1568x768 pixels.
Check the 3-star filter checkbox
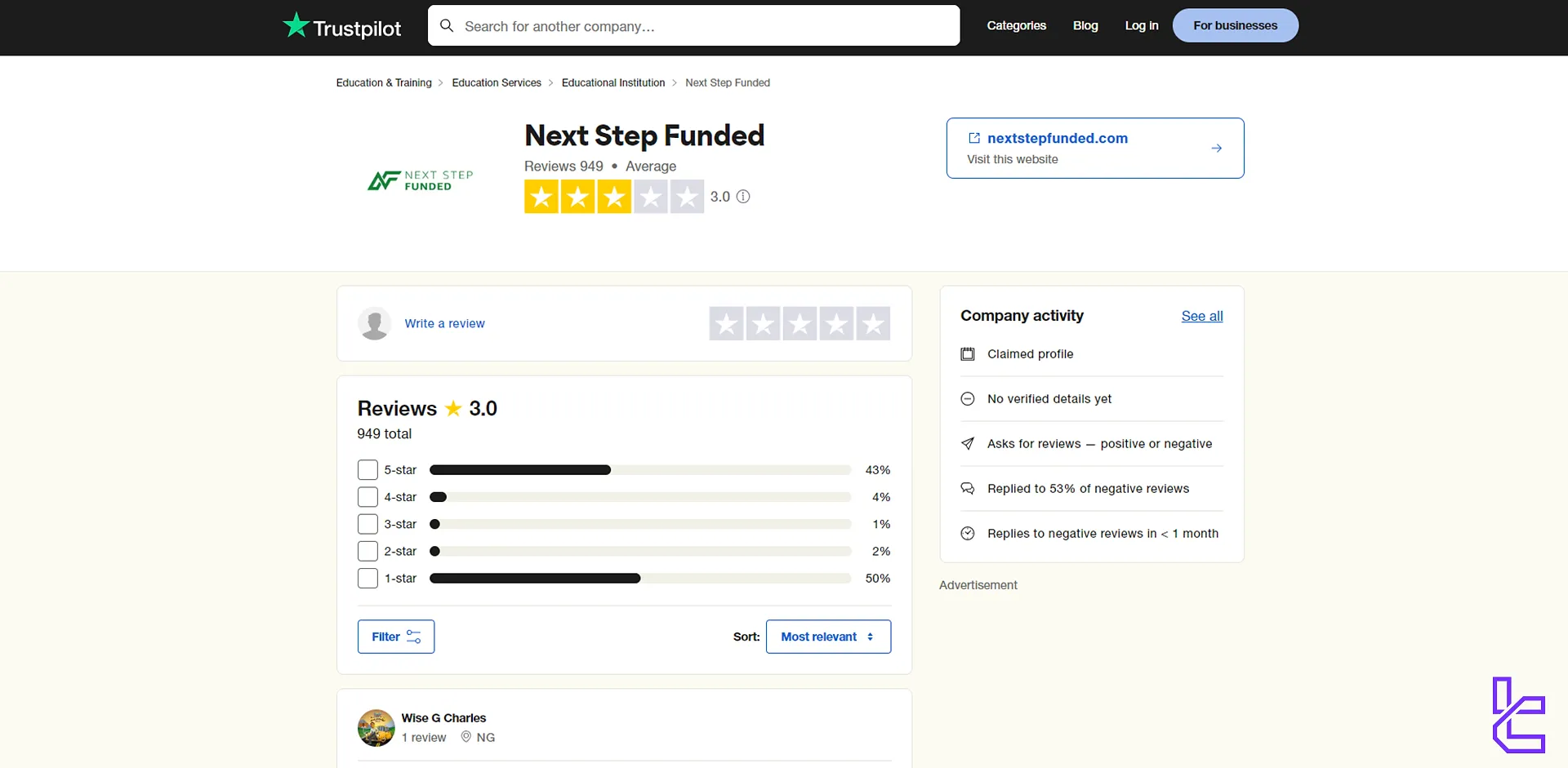tap(367, 524)
